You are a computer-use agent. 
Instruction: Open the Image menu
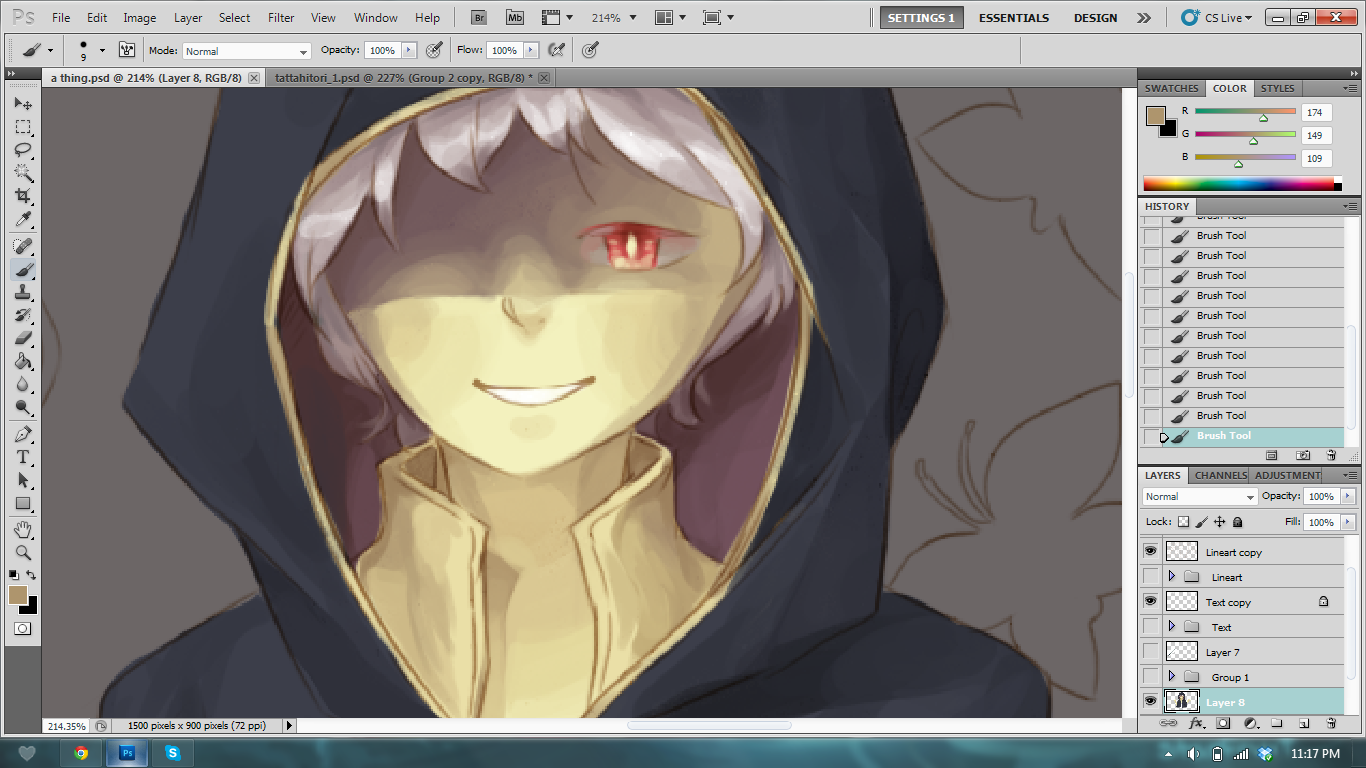(x=139, y=18)
